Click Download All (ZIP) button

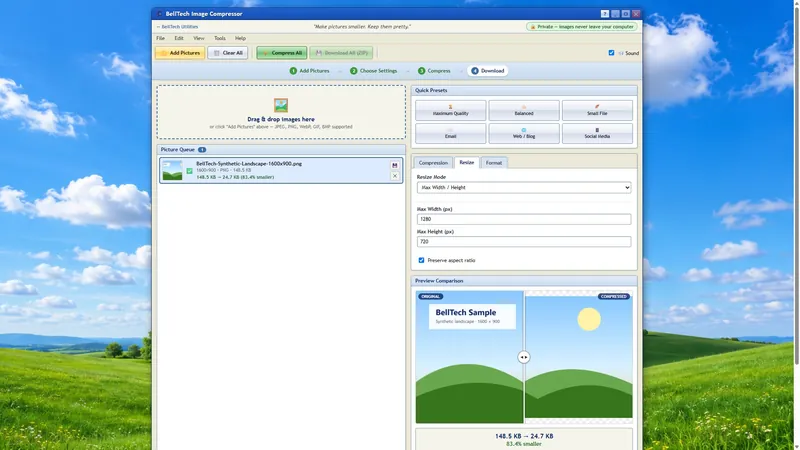click(341, 53)
